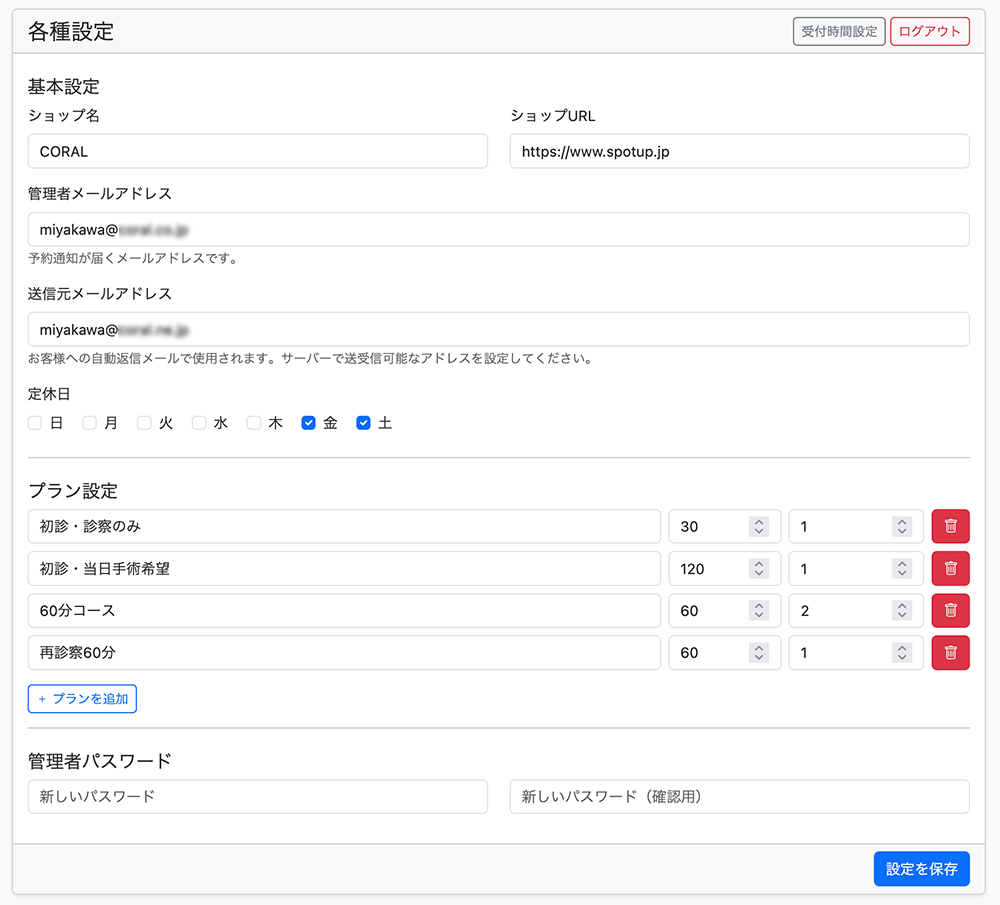Select the 新しいパスワード input field
The height and width of the screenshot is (905, 1000).
257,797
